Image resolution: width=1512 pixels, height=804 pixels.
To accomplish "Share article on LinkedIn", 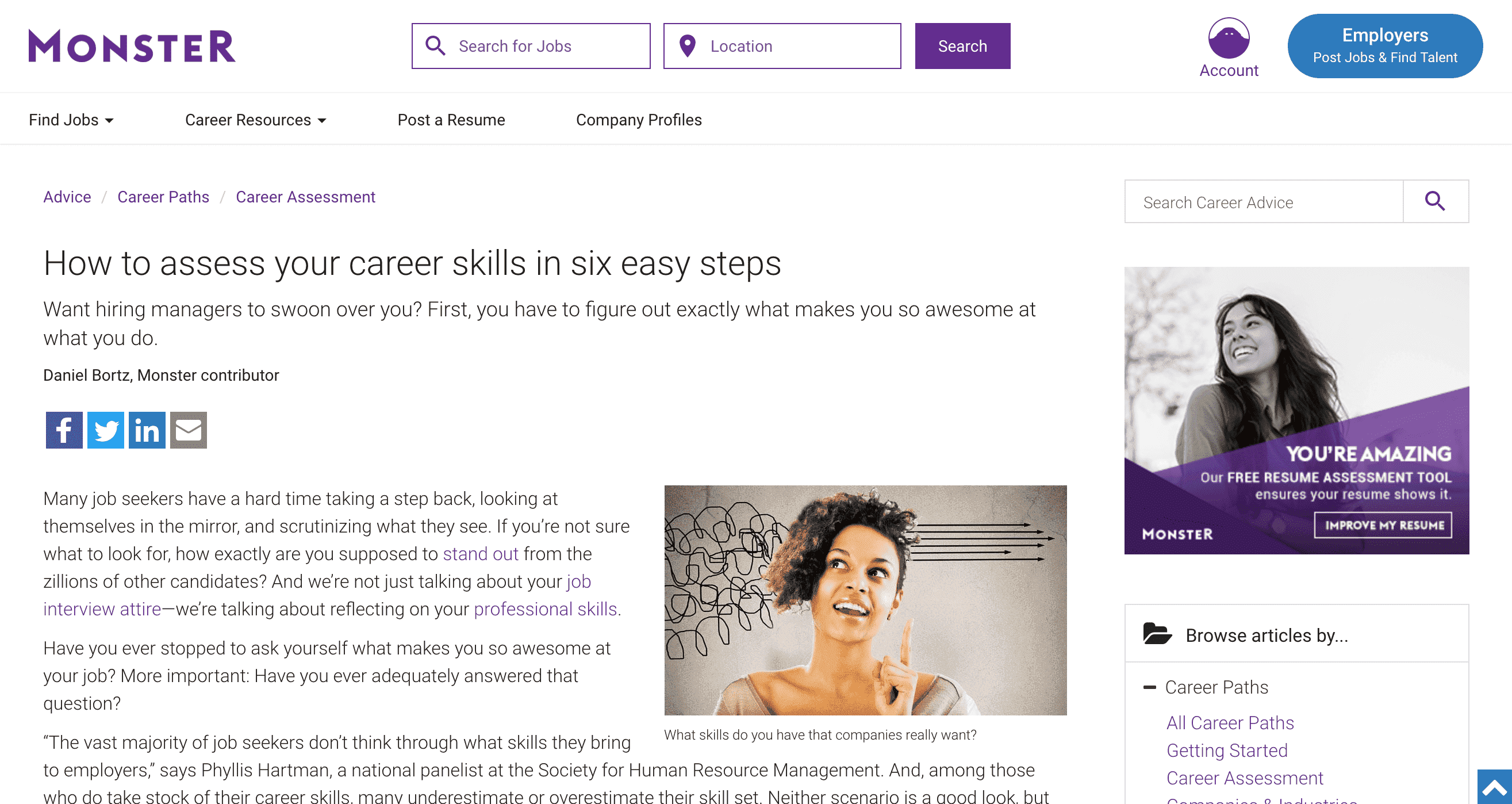I will (147, 430).
